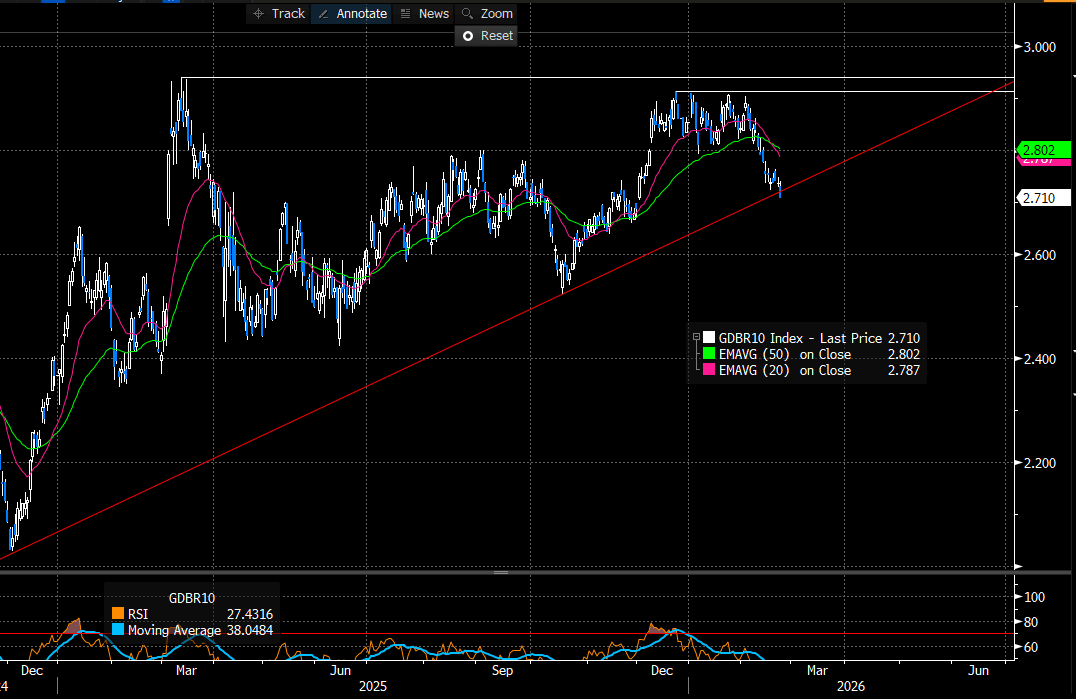The image size is (1076, 699).
Task: Select the Track crosshair icon
Action: [x=258, y=14]
